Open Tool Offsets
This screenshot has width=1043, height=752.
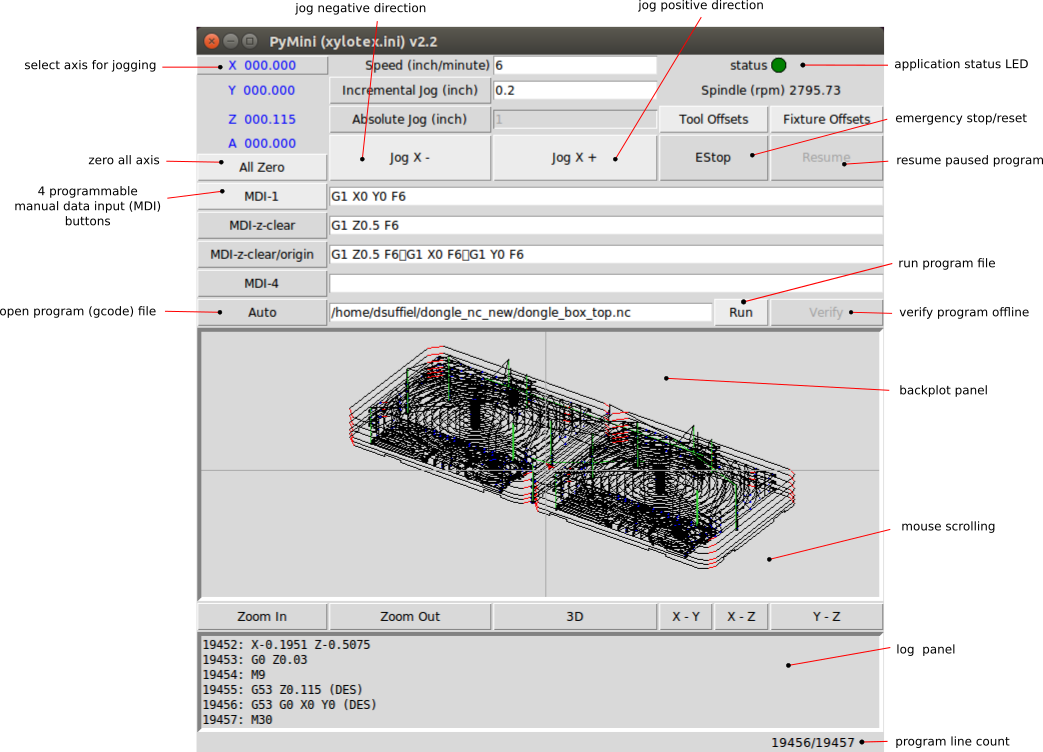(713, 120)
